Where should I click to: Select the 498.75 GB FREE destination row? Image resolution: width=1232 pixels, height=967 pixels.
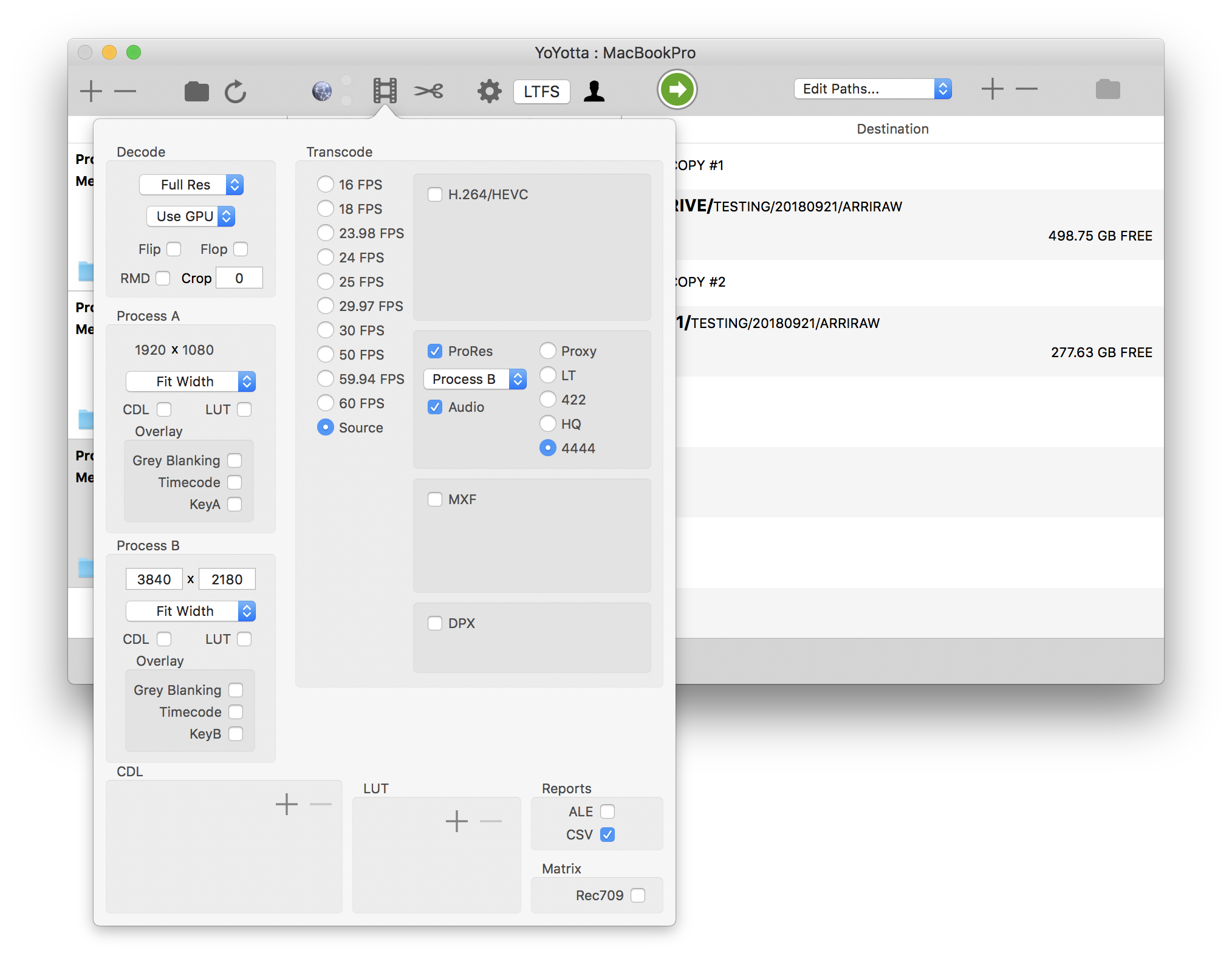click(919, 225)
